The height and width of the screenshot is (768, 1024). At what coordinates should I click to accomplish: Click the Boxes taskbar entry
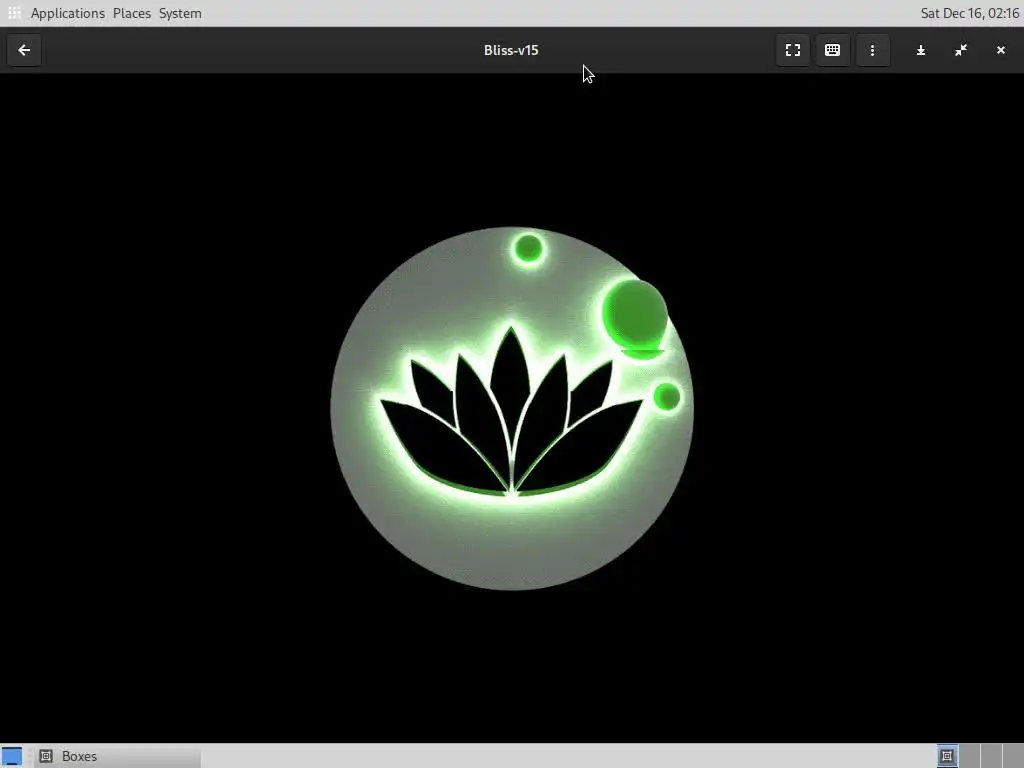[x=118, y=756]
